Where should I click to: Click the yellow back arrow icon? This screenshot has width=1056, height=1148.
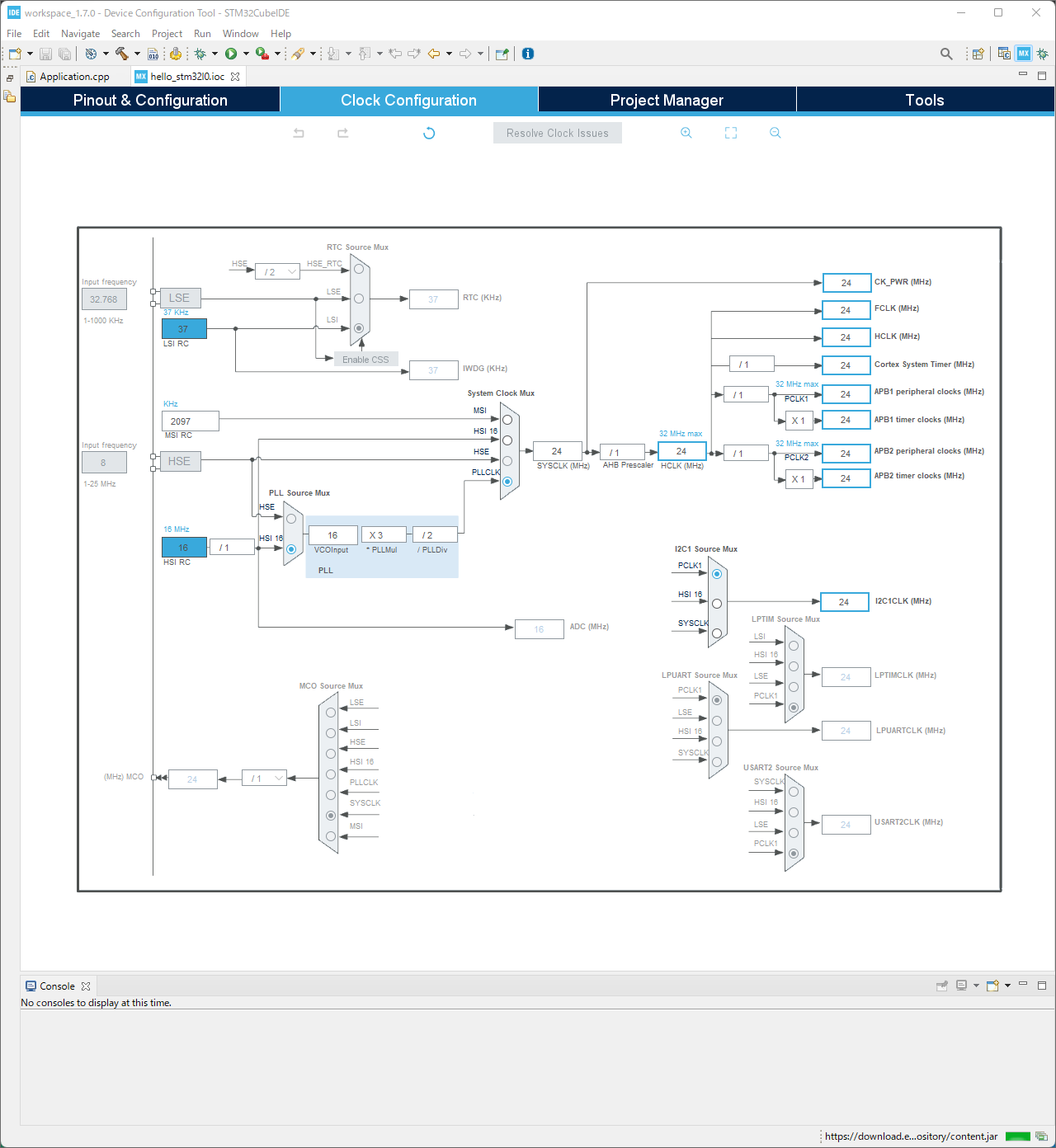point(433,54)
